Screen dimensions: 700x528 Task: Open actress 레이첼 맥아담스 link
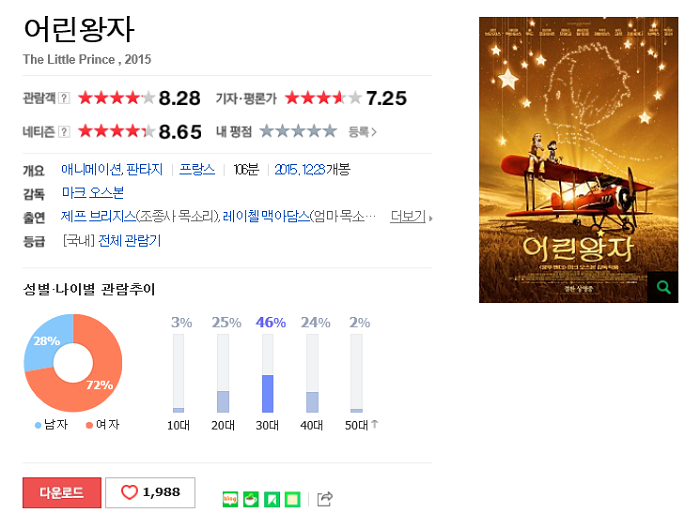click(266, 216)
